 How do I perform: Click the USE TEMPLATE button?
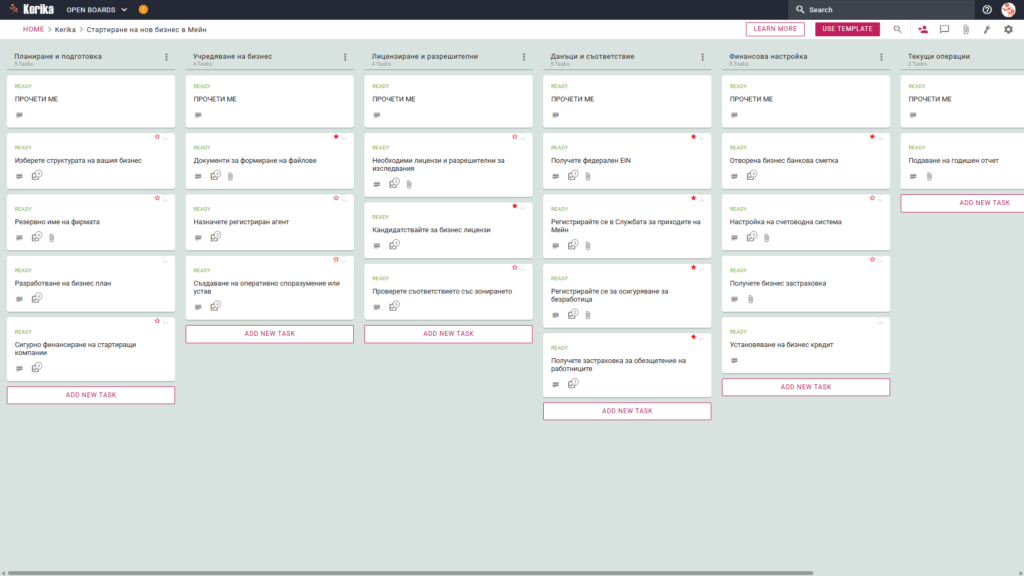click(x=847, y=29)
